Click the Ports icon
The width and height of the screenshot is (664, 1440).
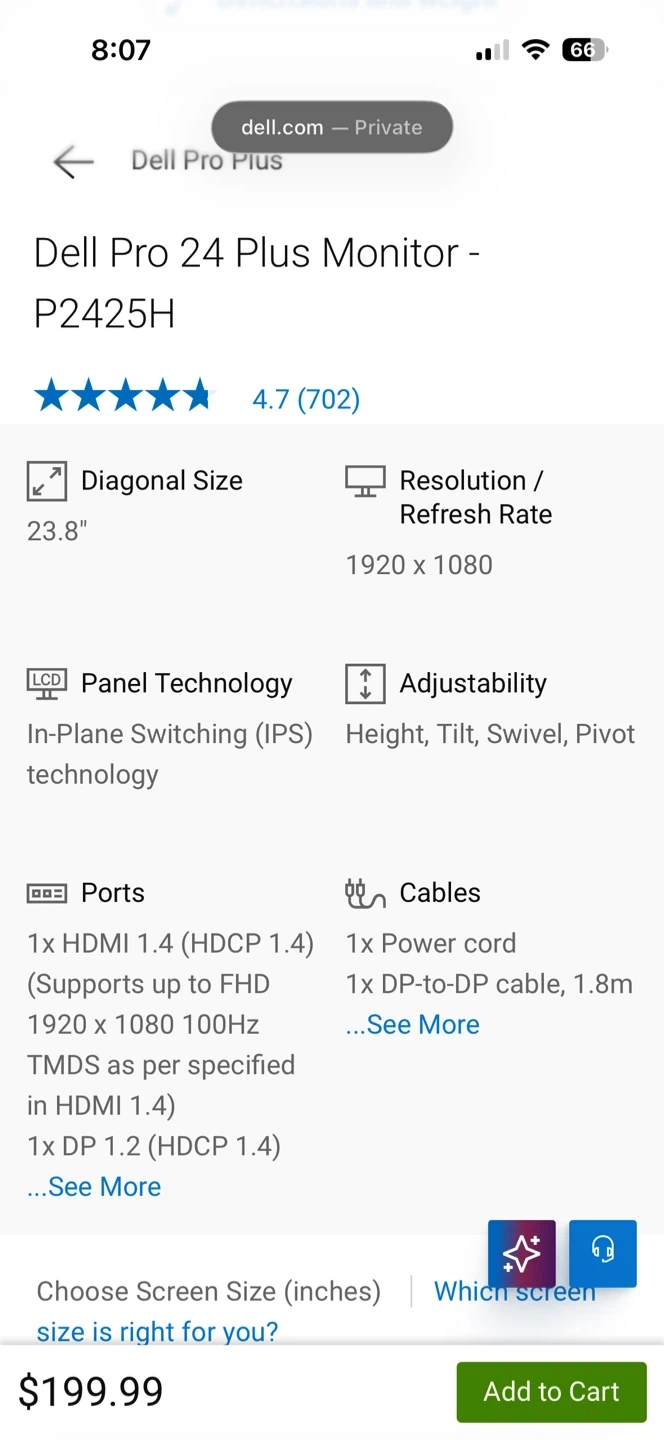tap(46, 893)
